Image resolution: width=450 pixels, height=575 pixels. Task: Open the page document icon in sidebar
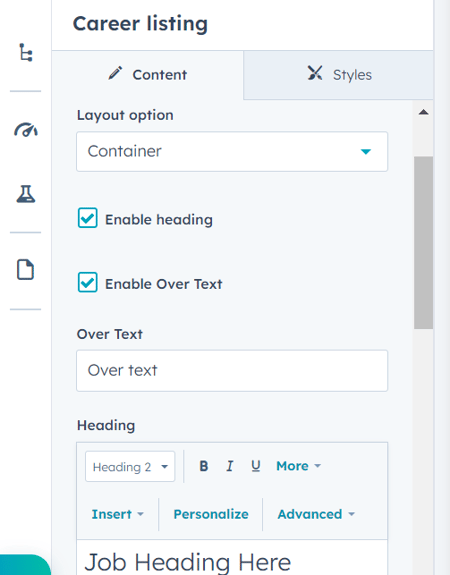(x=26, y=270)
